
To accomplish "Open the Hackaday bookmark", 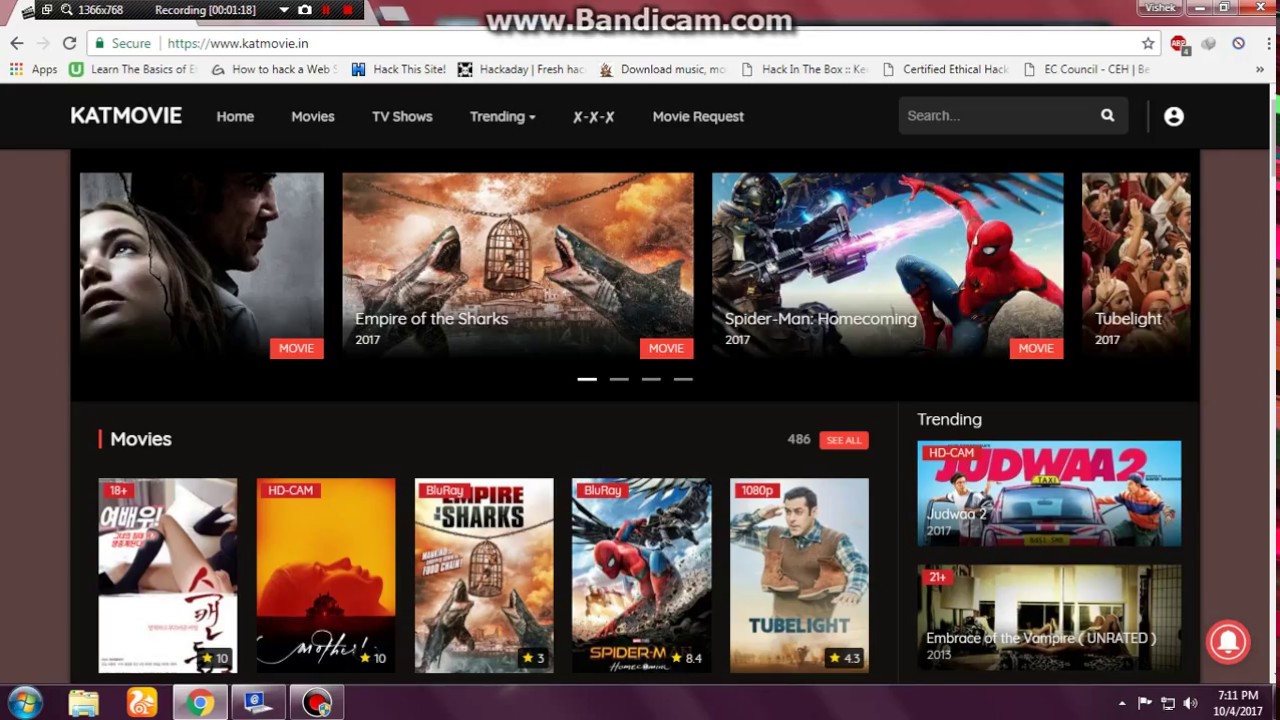I will click(521, 69).
